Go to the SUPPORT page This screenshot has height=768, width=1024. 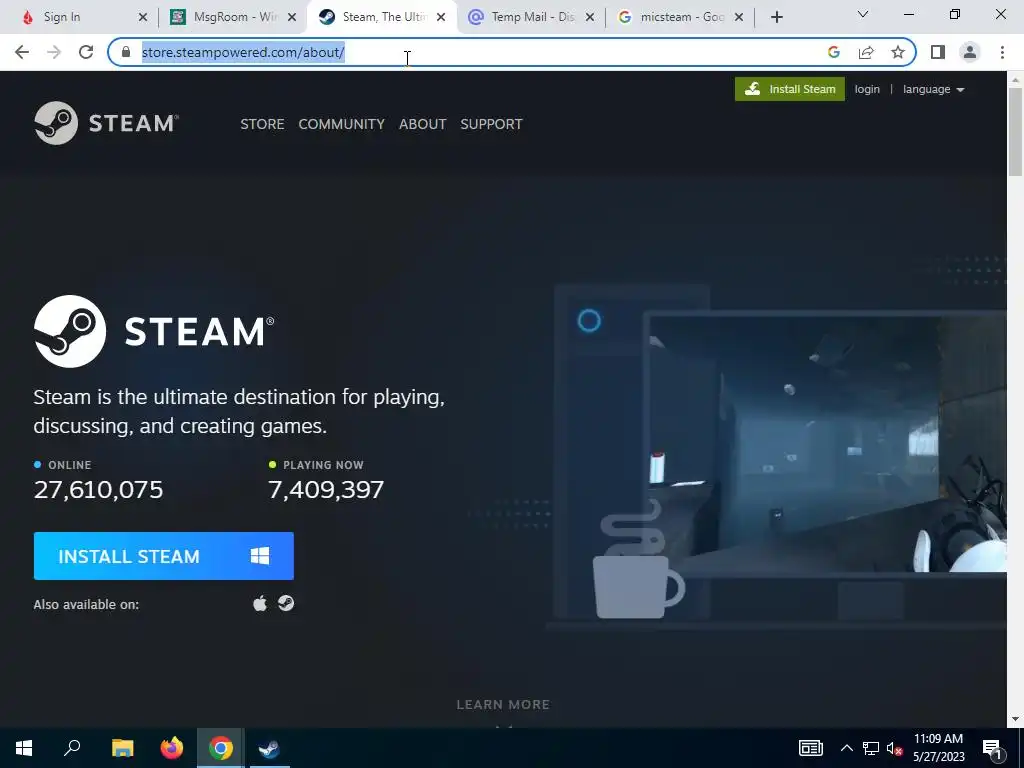491,124
